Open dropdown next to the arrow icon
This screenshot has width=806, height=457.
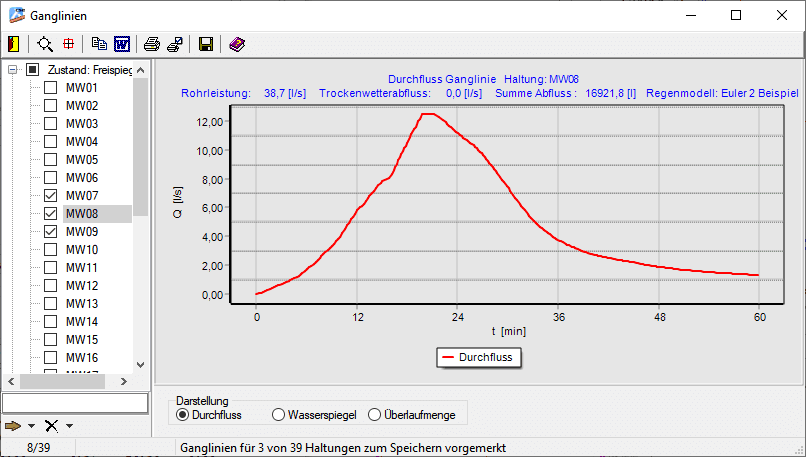(32, 426)
